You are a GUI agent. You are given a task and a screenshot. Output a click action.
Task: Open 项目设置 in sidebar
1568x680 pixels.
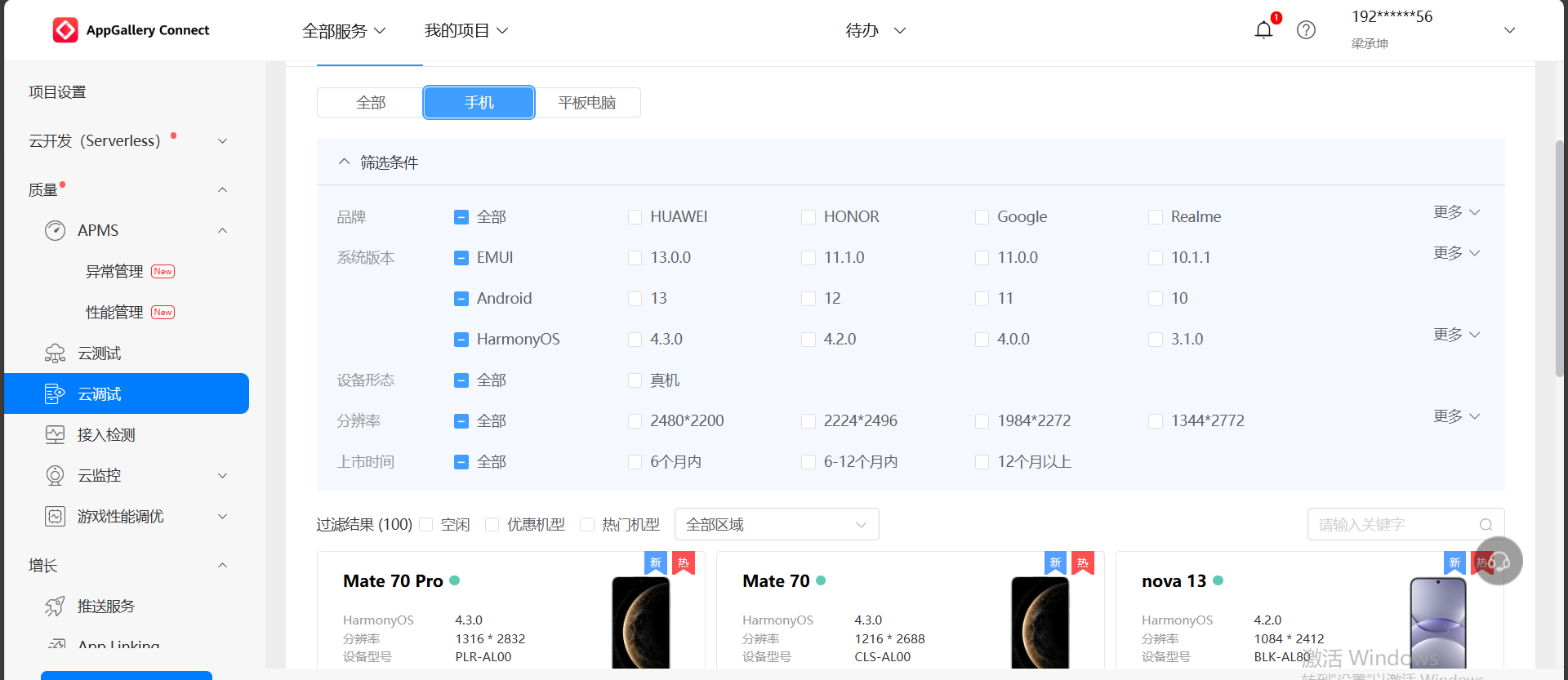tap(57, 92)
